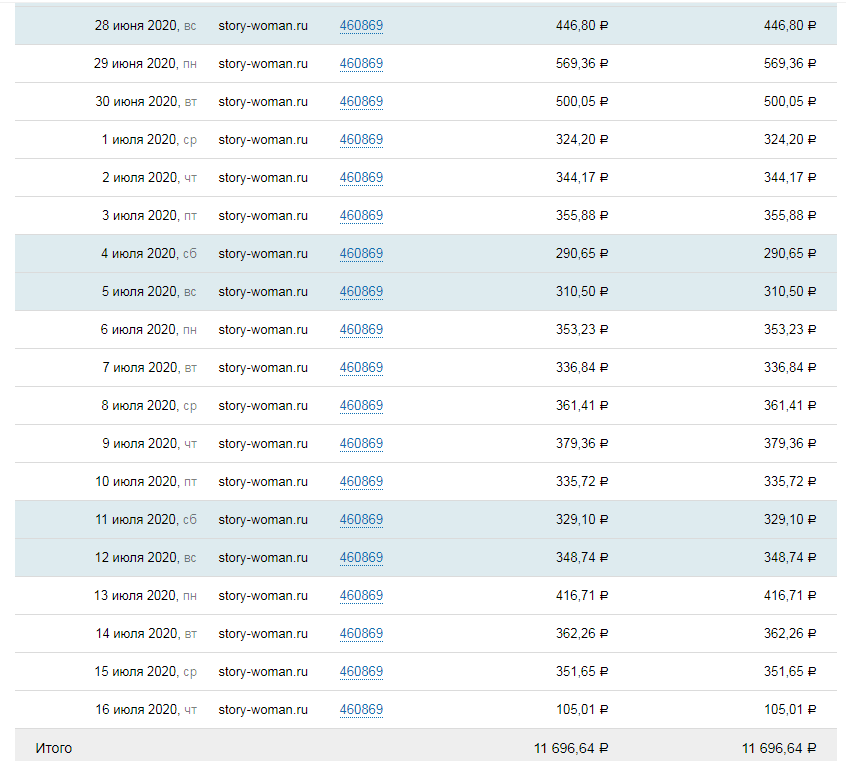Viewport: 846px width, 761px height.
Task: Click middle column total 11 696,64 ₽
Action: pyautogui.click(x=571, y=749)
